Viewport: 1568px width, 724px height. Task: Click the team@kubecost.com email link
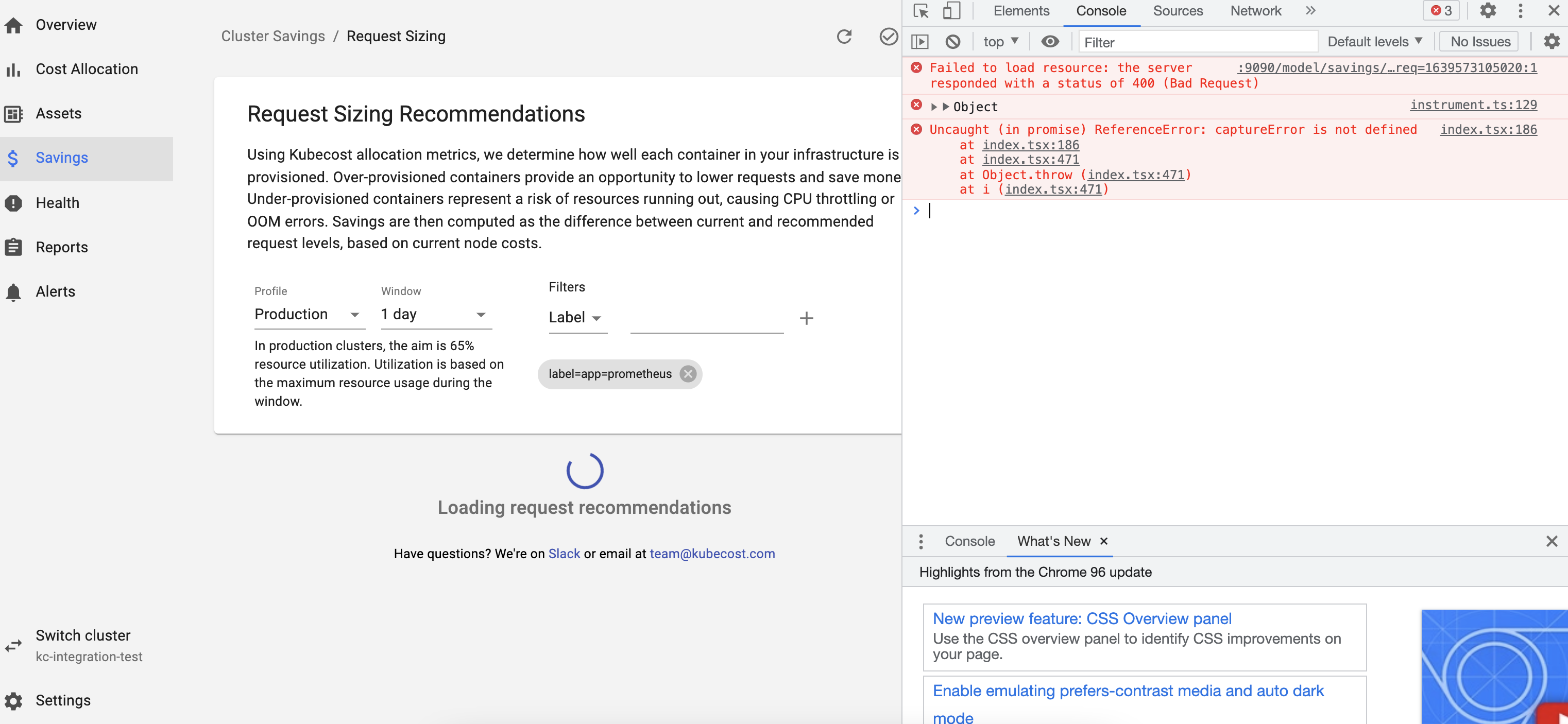tap(712, 553)
